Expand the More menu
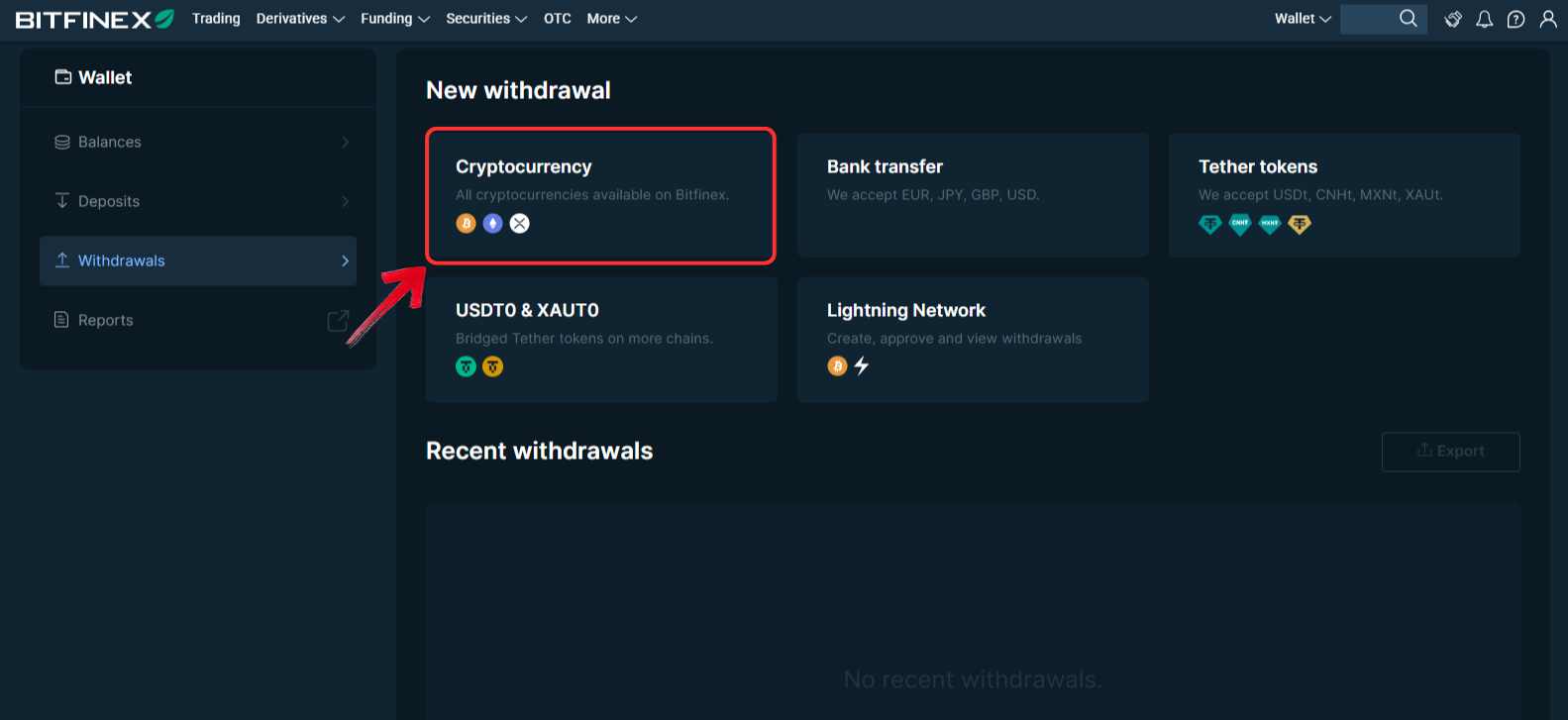The image size is (1568, 720). (611, 19)
